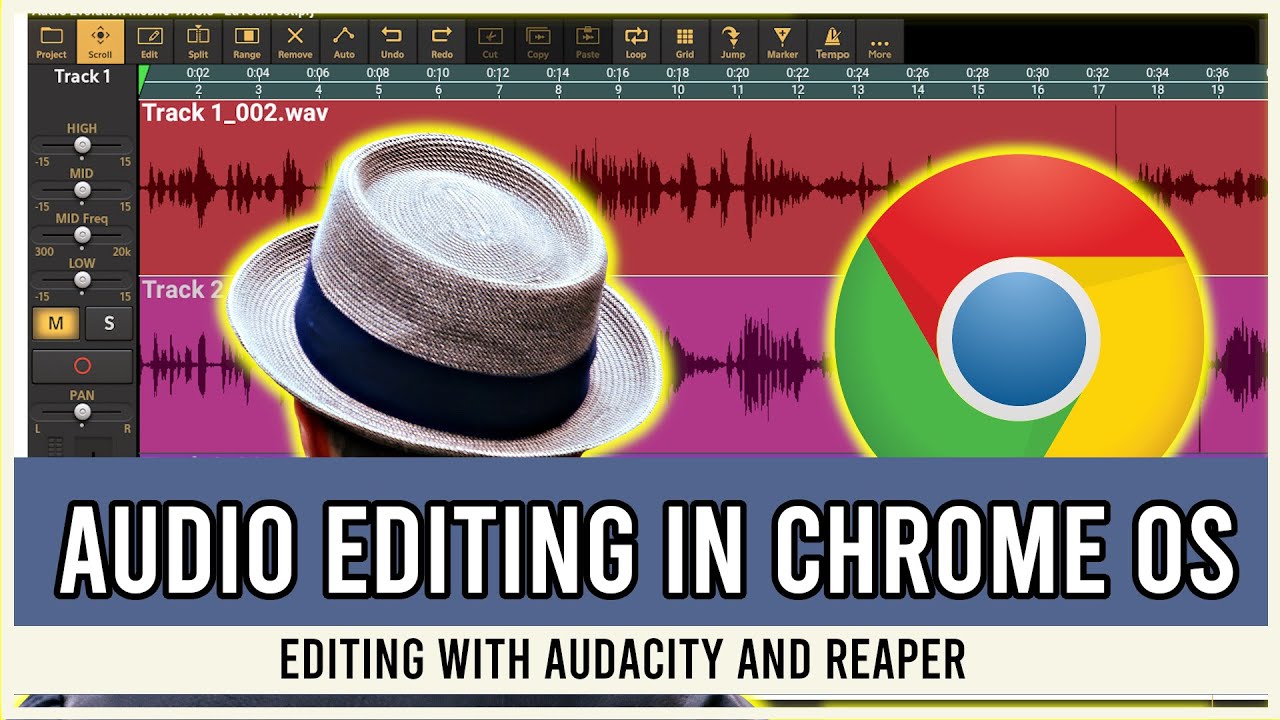Viewport: 1280px width, 720px height.
Task: Toggle the Grid snapping option
Action: pyautogui.click(x=685, y=42)
